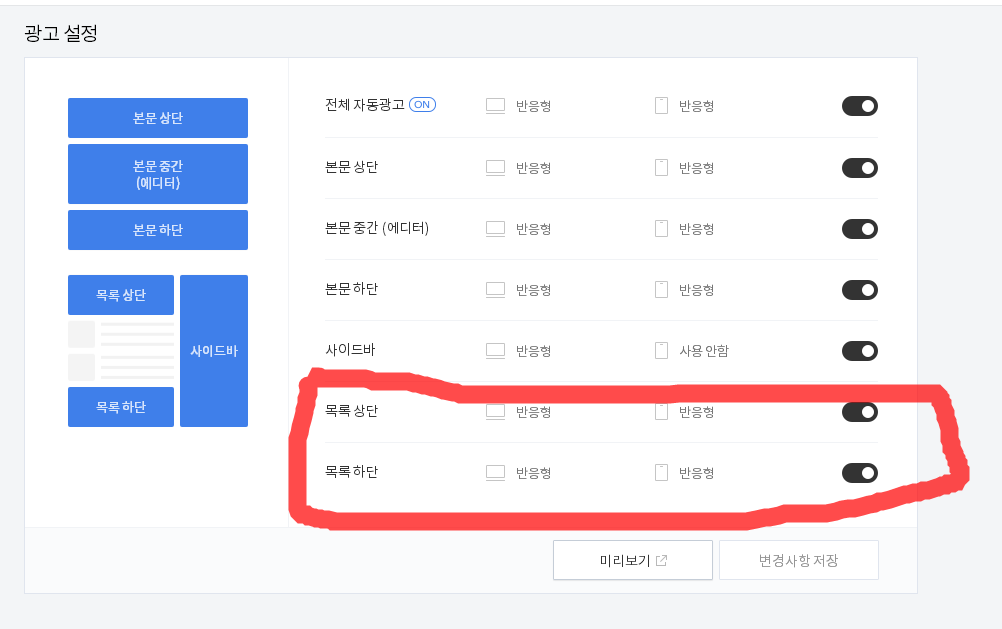Click desktop monitor icon in 본문 상단 row
Screen dimensions: 1002x629
(x=495, y=168)
